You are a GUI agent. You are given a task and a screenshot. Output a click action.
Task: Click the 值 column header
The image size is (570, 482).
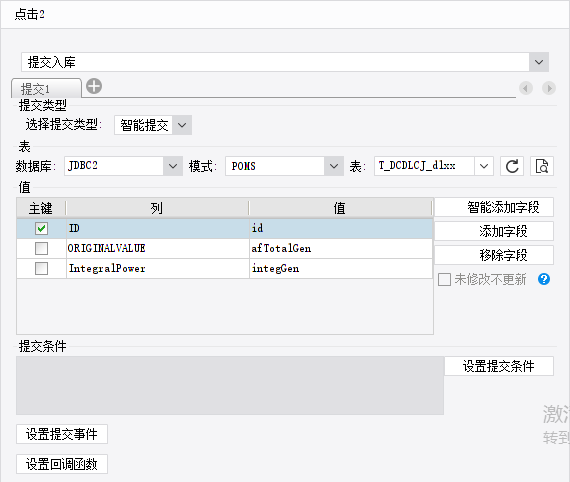coord(341,208)
